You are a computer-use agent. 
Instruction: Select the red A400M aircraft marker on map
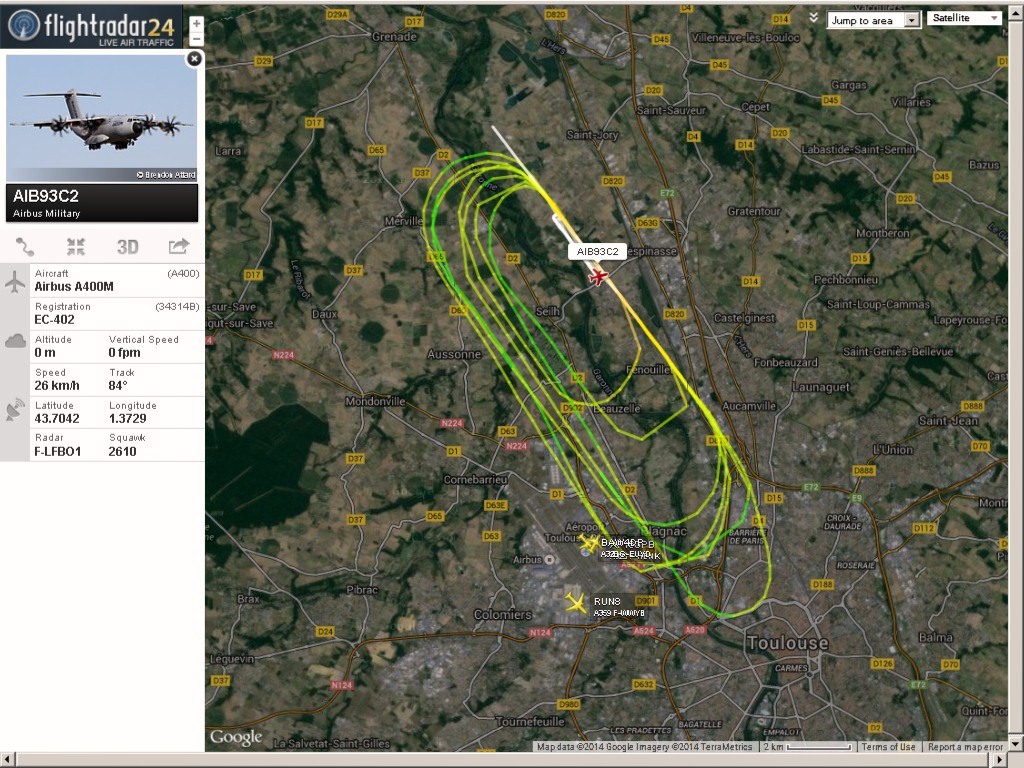pos(598,277)
